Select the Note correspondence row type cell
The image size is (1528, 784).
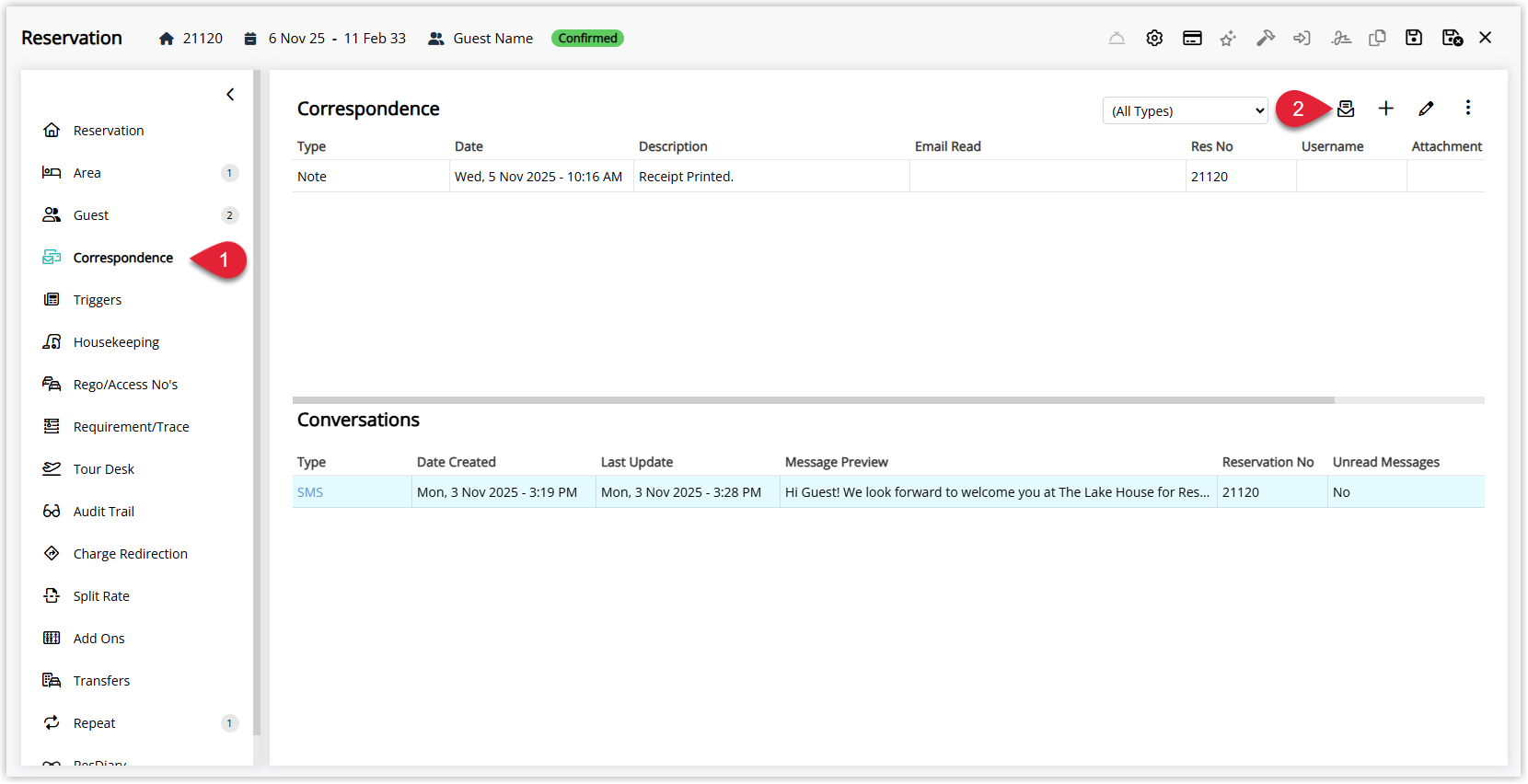pyautogui.click(x=371, y=177)
